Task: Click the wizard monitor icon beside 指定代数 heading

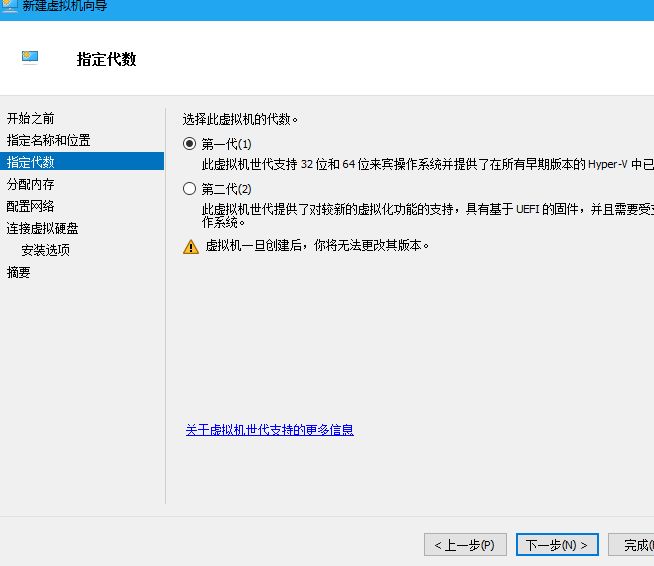Action: [30, 58]
